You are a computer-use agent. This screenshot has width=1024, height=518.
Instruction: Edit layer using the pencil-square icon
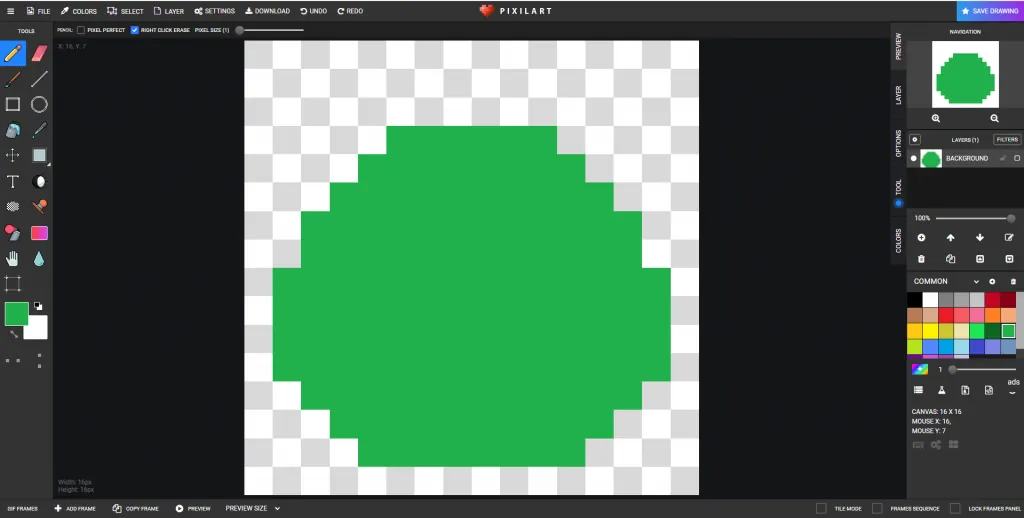pyautogui.click(x=1010, y=238)
